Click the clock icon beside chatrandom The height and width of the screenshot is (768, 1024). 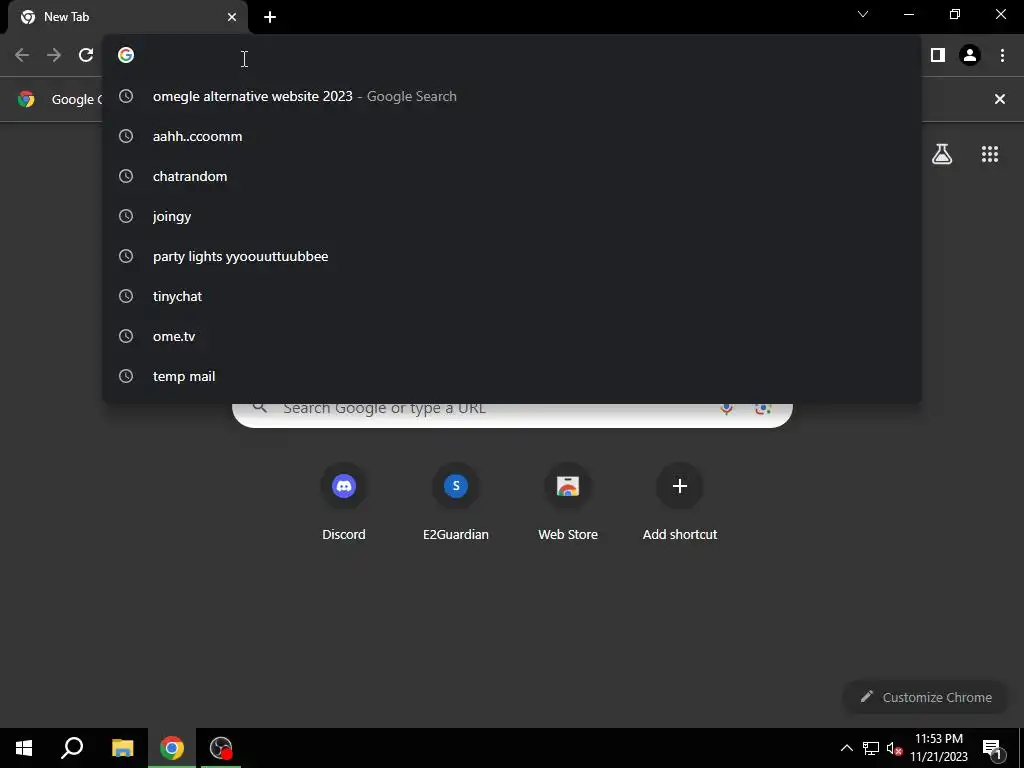(x=126, y=176)
